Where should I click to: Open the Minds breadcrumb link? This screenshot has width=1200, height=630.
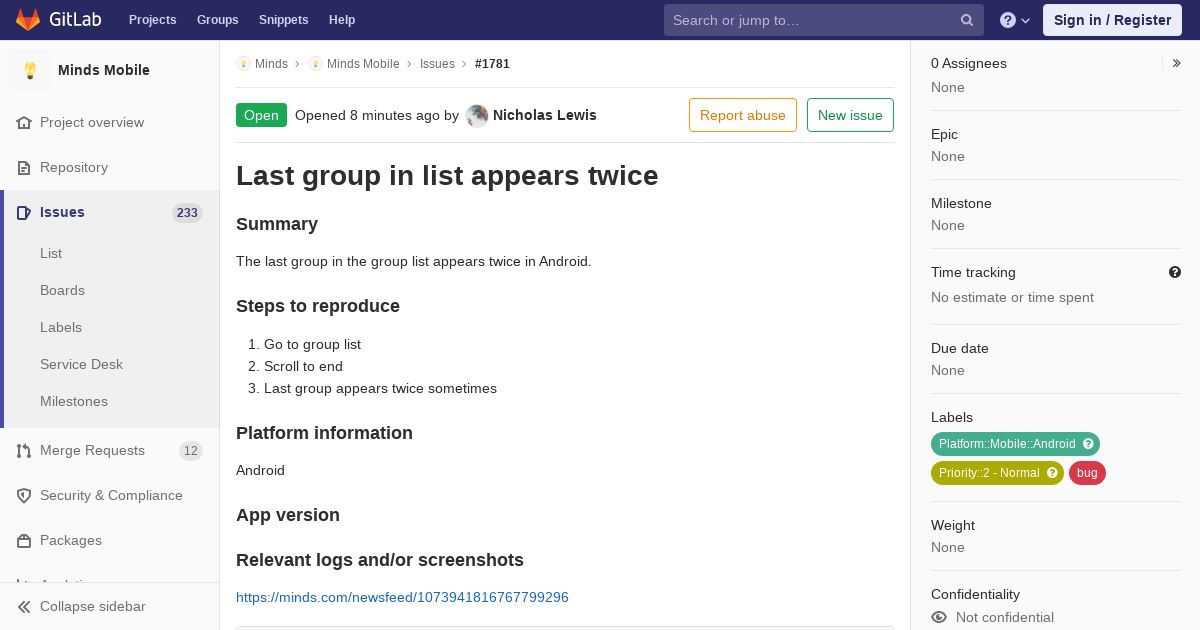pyautogui.click(x=271, y=64)
